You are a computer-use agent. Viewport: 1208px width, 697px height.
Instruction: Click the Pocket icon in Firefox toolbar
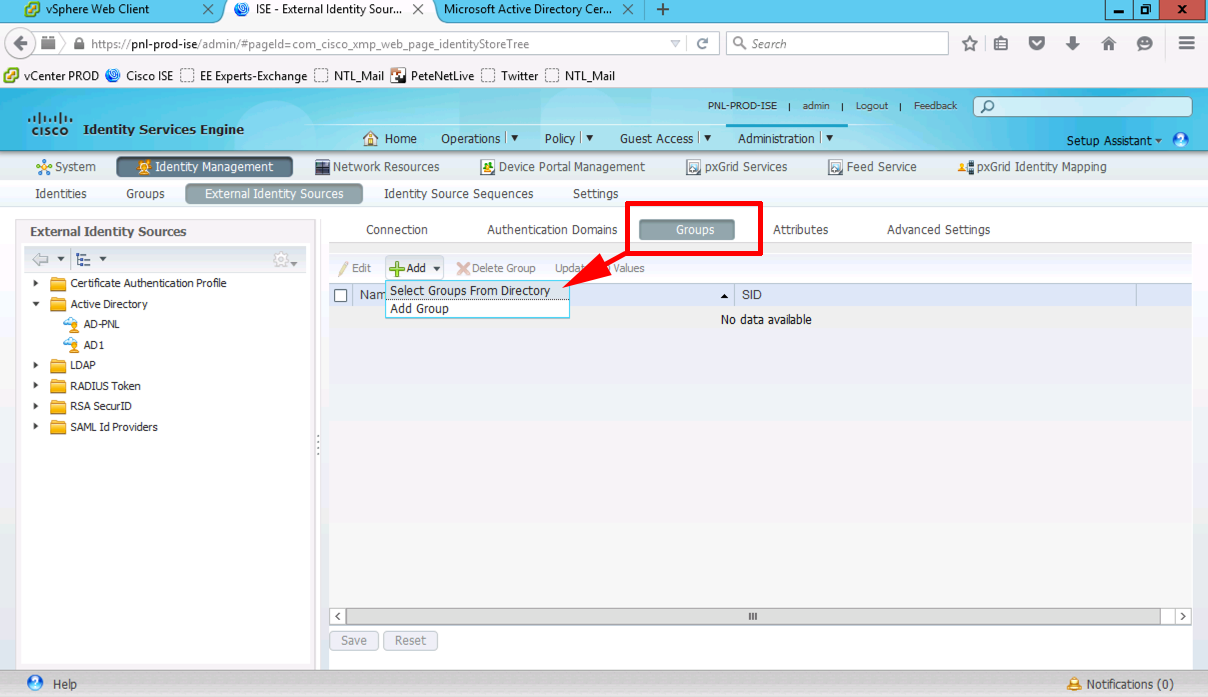1037,44
